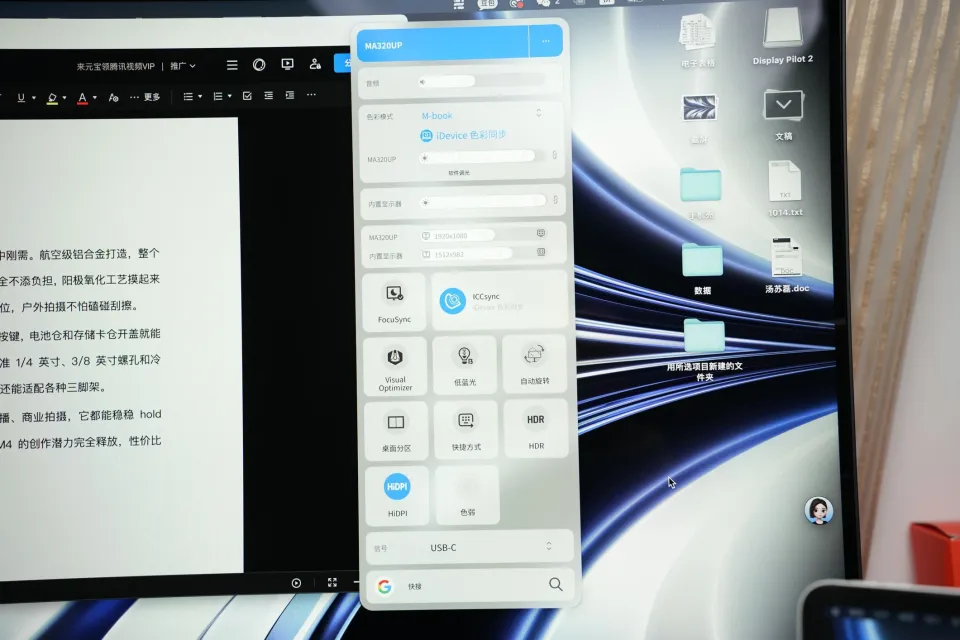The height and width of the screenshot is (640, 960).
Task: Click the ICCsync color sync icon
Action: point(453,301)
